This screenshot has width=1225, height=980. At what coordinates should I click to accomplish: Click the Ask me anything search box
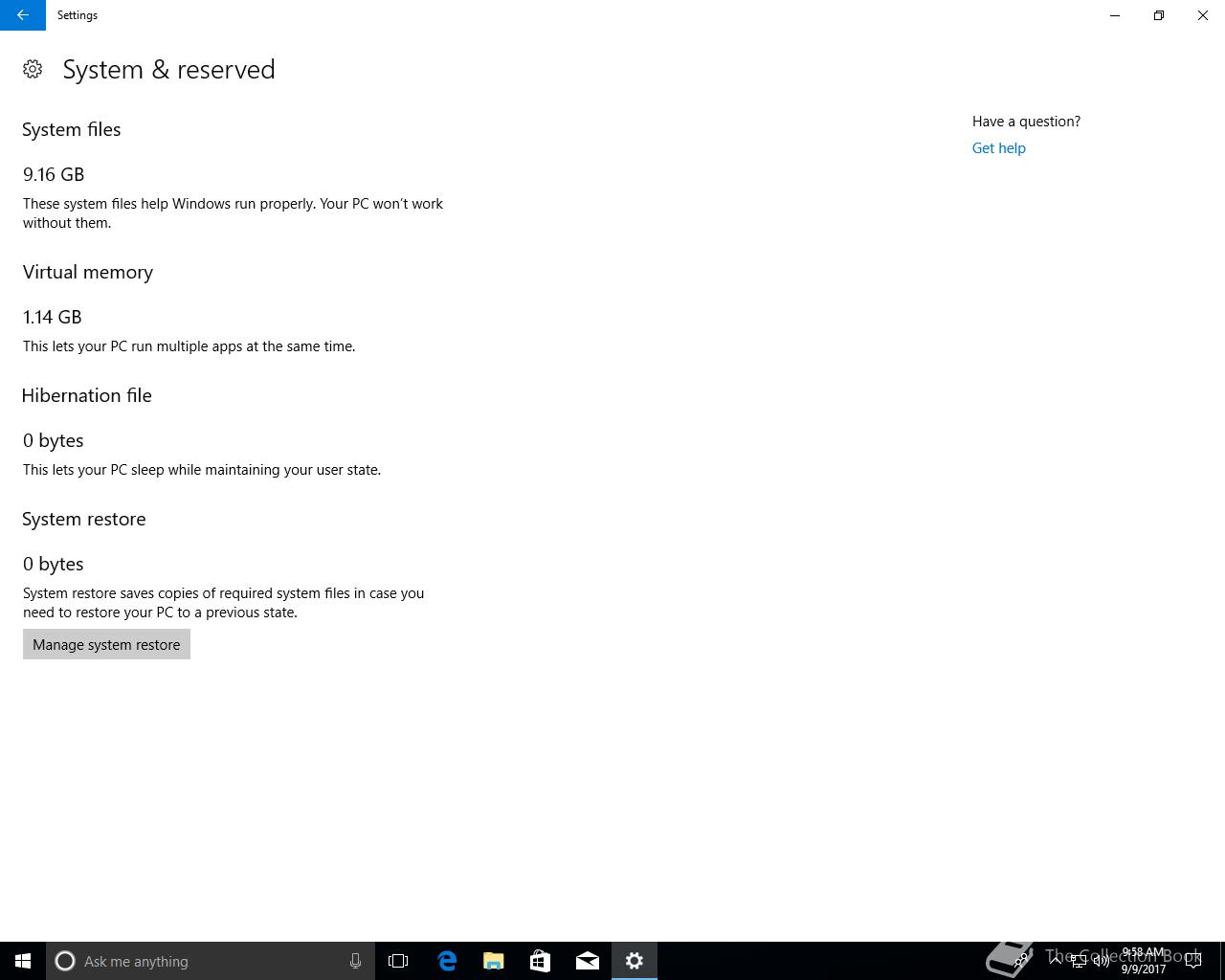coord(211,961)
